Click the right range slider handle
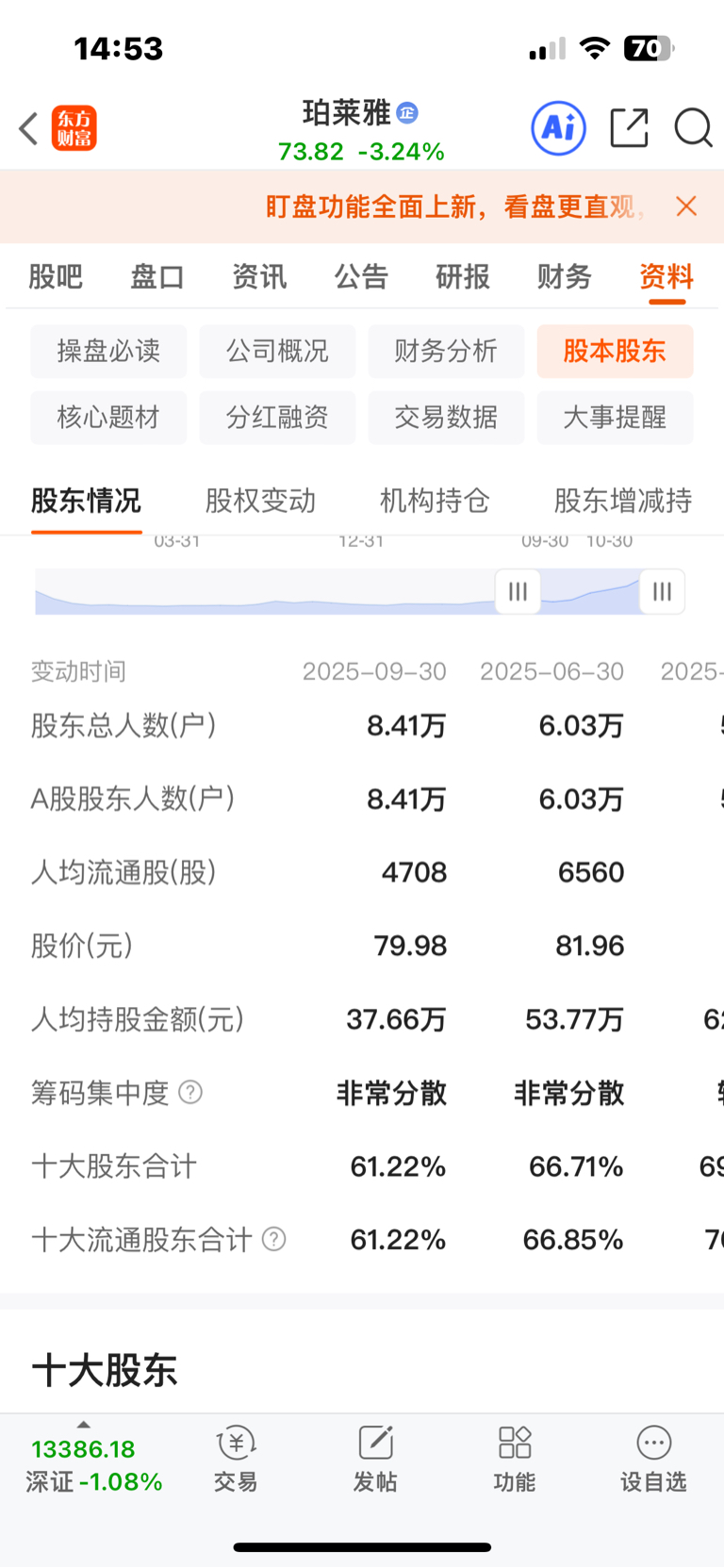The height and width of the screenshot is (1568, 724). coord(662,591)
